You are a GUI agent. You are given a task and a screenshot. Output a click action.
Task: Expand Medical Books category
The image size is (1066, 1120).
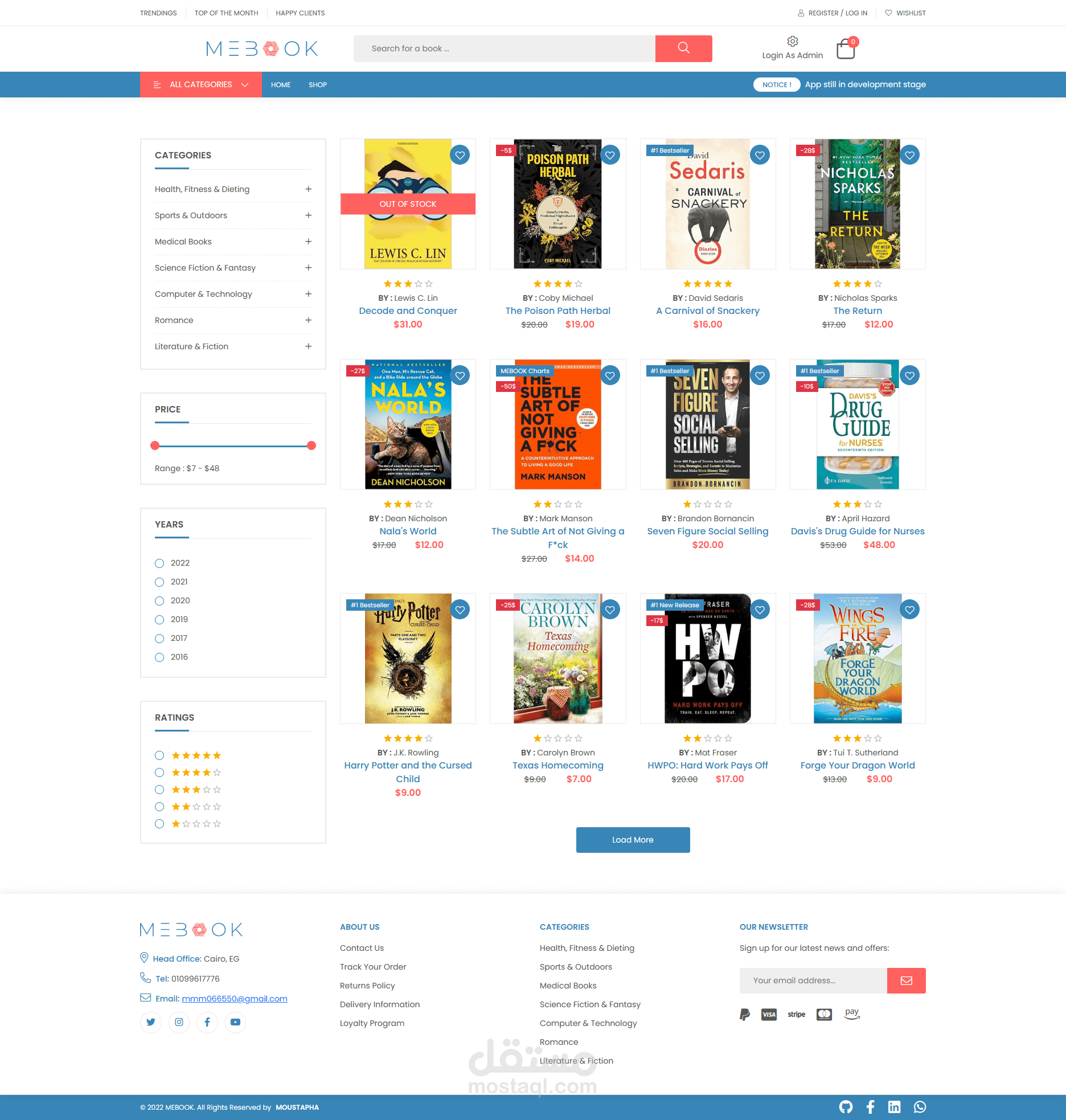tap(308, 242)
